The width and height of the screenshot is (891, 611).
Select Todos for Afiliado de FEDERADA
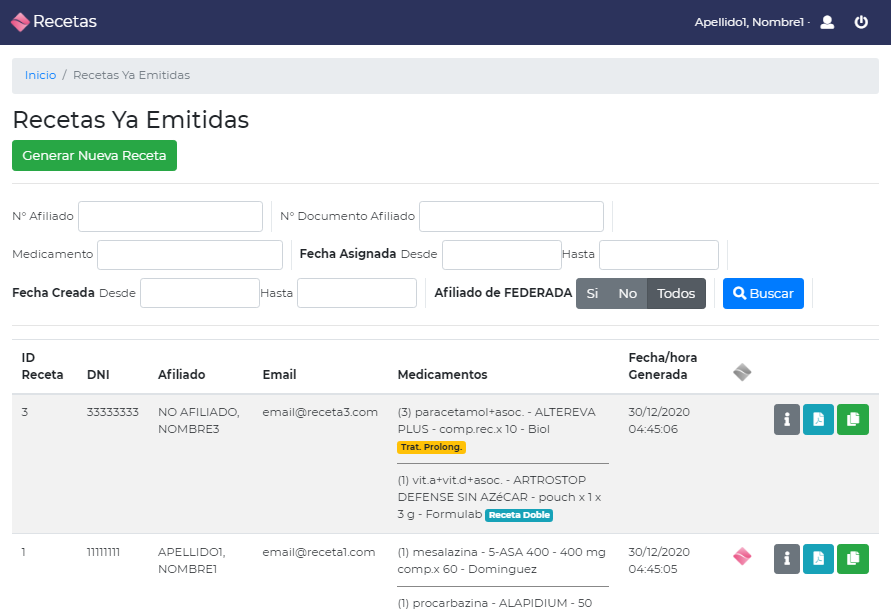tap(676, 294)
